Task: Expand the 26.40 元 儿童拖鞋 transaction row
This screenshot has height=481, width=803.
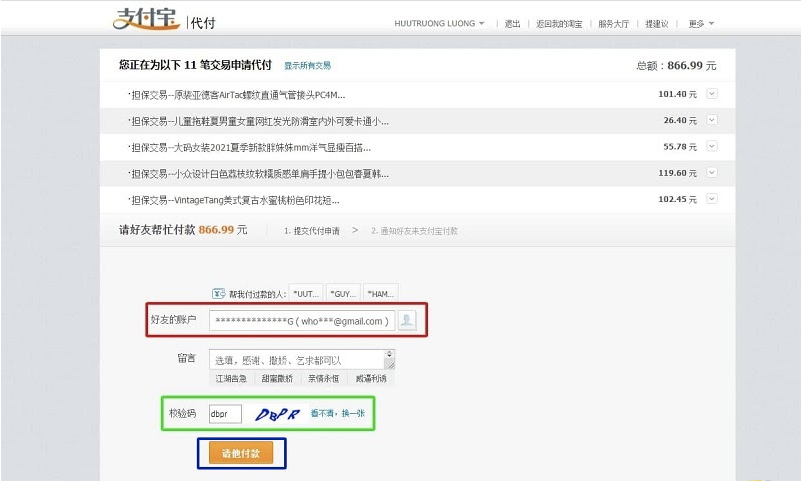Action: click(712, 120)
